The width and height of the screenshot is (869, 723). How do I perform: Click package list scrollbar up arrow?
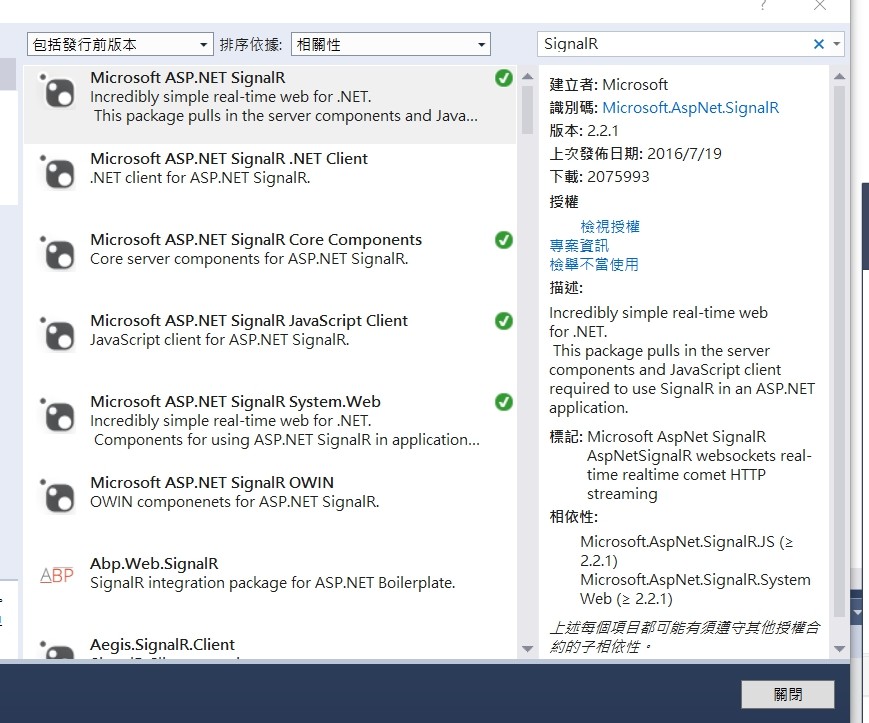[527, 76]
